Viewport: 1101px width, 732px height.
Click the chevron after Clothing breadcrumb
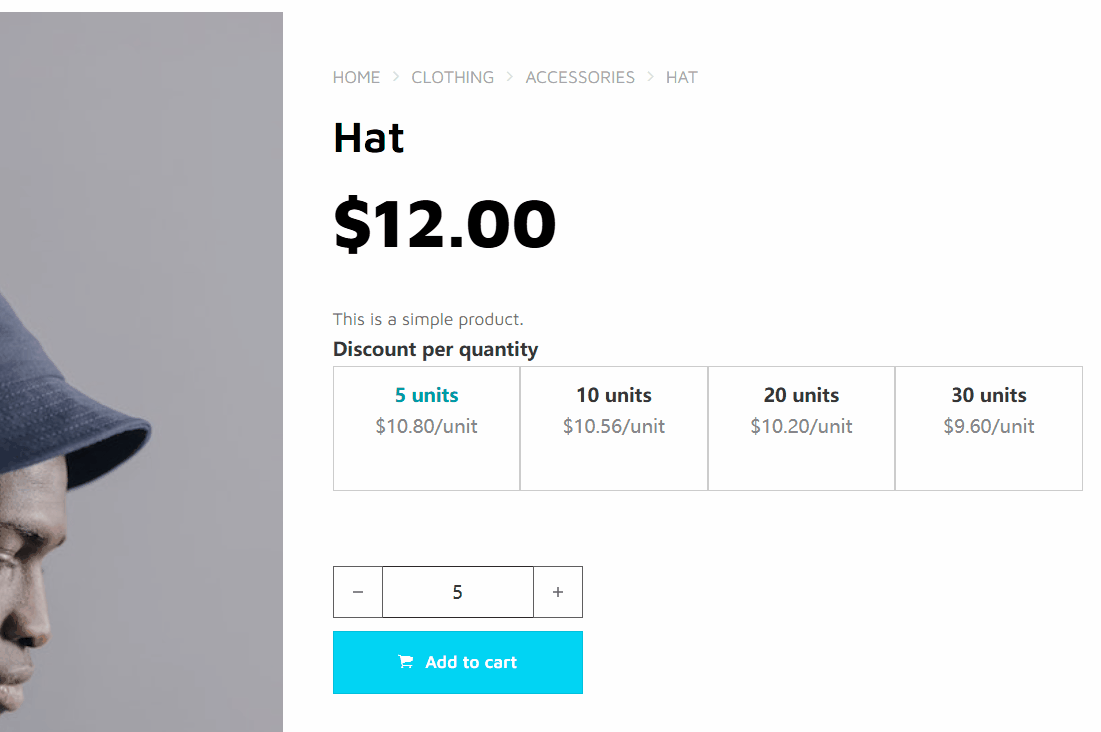[510, 77]
